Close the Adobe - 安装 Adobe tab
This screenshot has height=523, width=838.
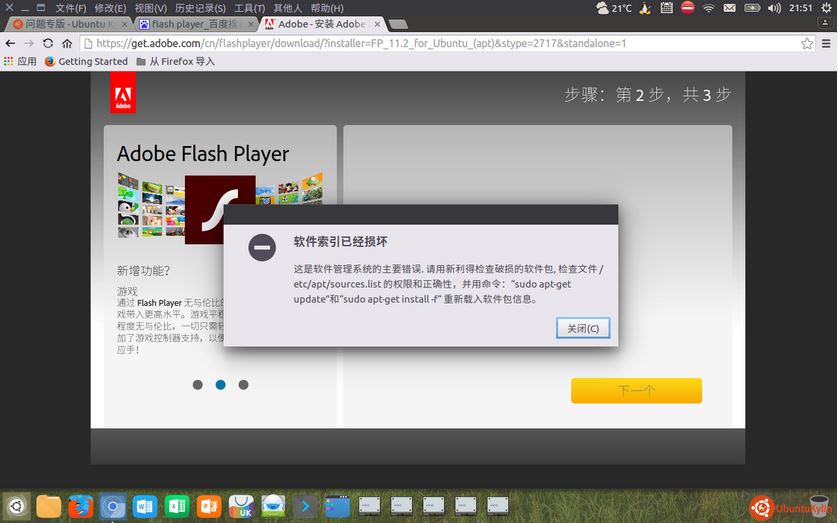377,24
